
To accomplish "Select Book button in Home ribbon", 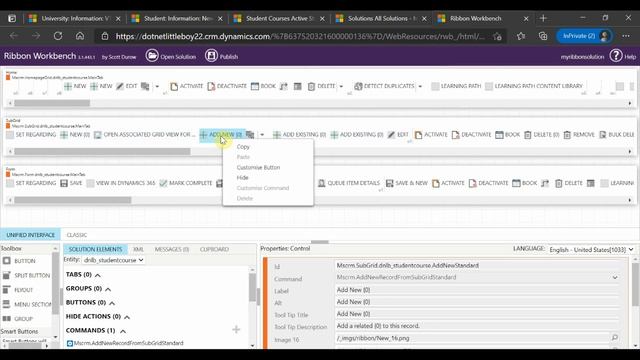I will click(263, 86).
